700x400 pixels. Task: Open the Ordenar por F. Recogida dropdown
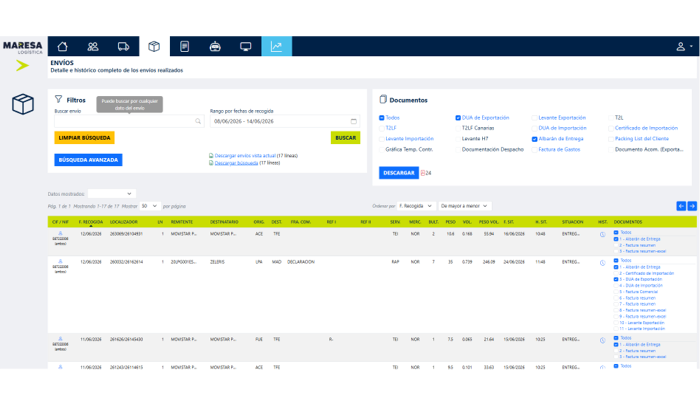(416, 206)
